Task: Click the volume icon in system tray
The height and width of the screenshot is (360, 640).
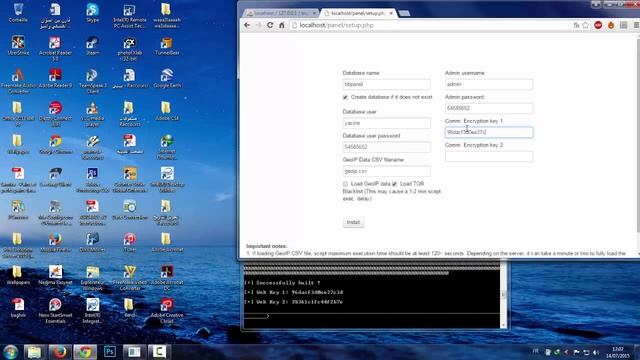Action: (x=596, y=352)
